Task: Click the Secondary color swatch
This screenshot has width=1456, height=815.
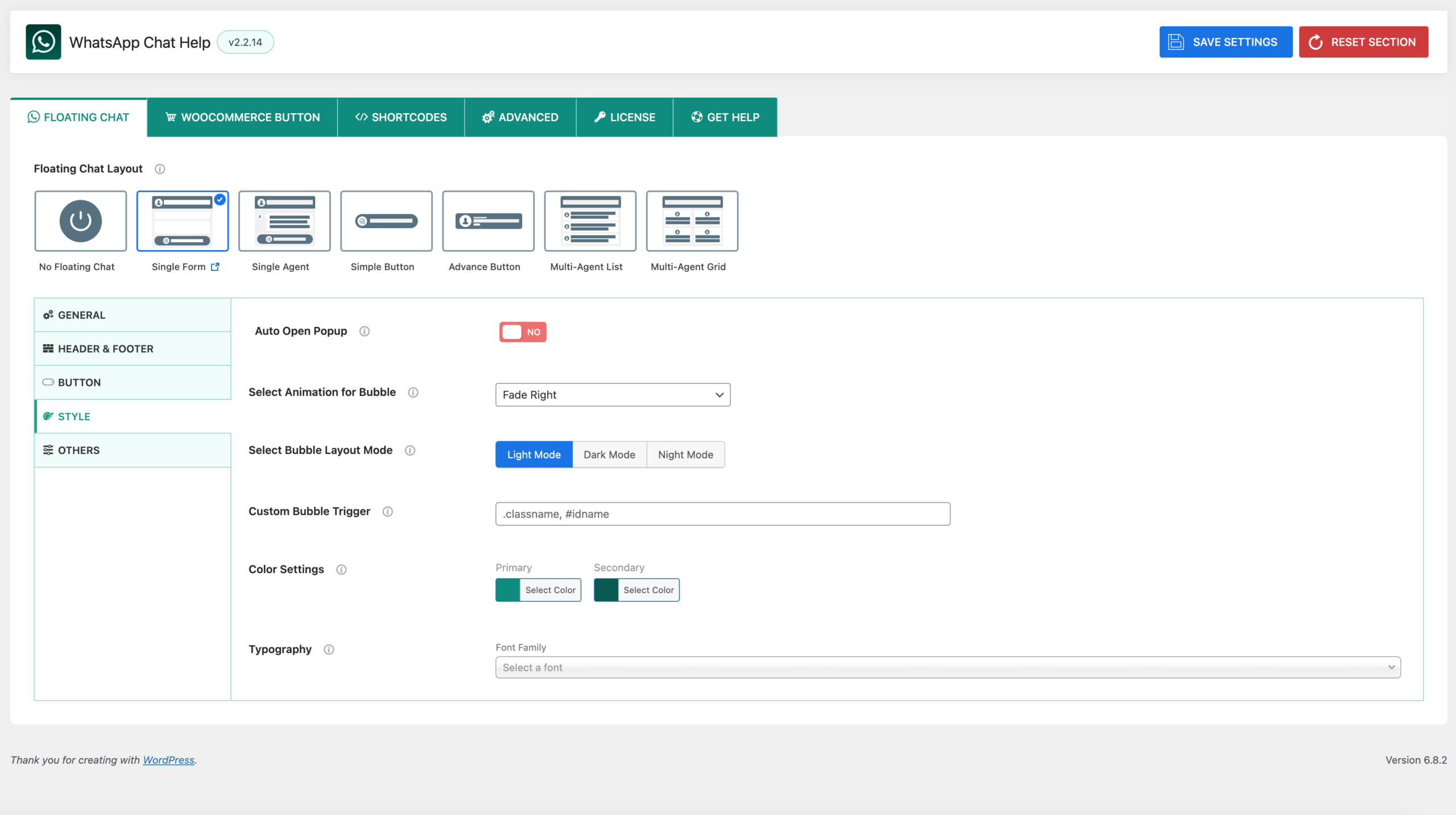Action: coord(606,590)
